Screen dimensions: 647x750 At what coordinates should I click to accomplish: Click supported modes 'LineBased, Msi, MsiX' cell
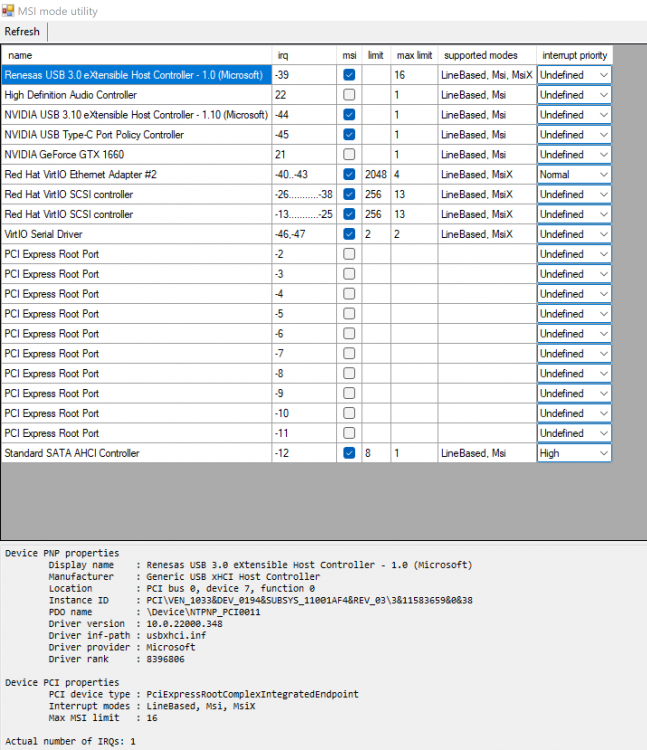click(x=487, y=75)
